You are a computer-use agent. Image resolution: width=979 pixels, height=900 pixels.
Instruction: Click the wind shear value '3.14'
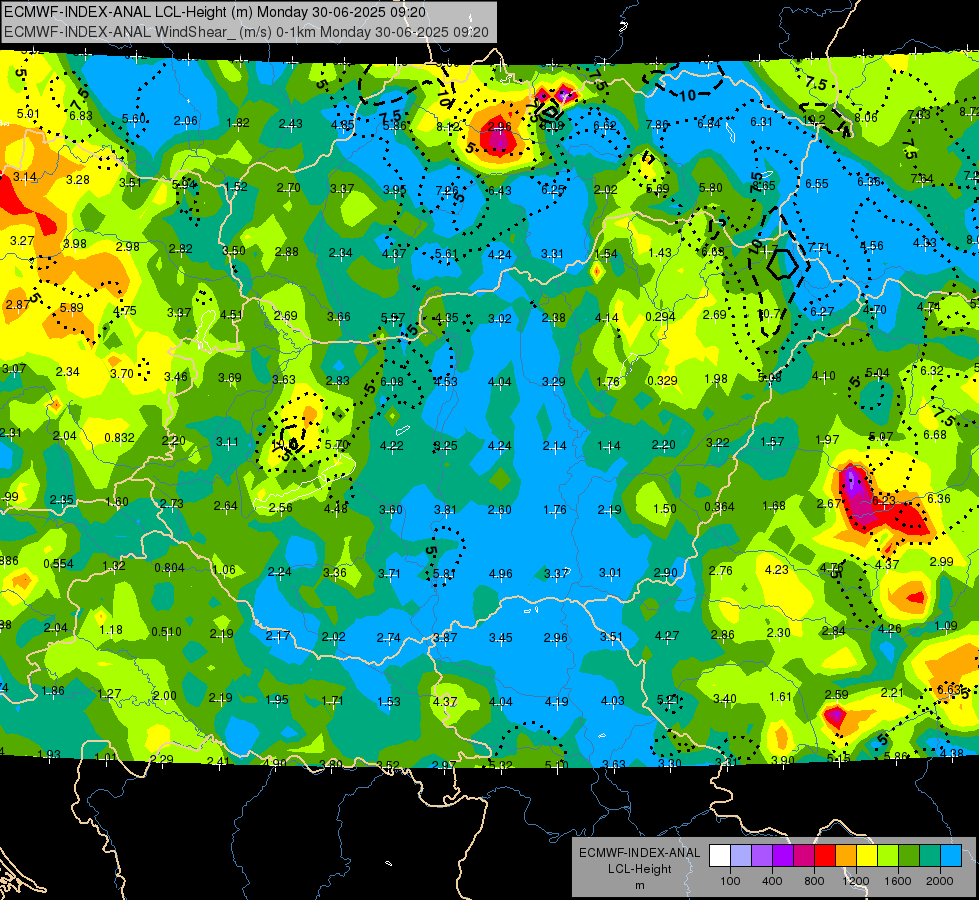pyautogui.click(x=25, y=177)
